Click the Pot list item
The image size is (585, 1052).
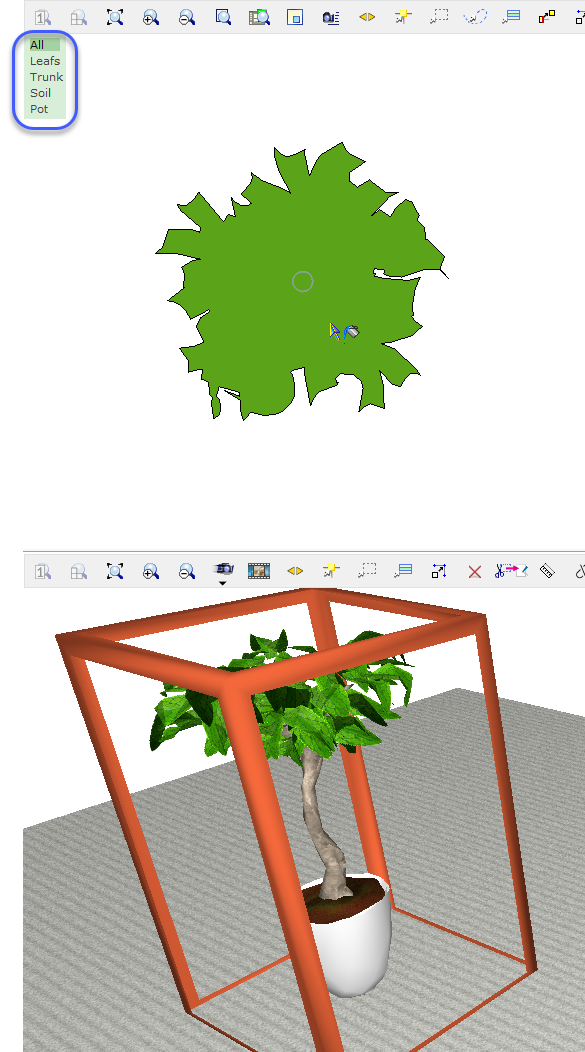[39, 109]
